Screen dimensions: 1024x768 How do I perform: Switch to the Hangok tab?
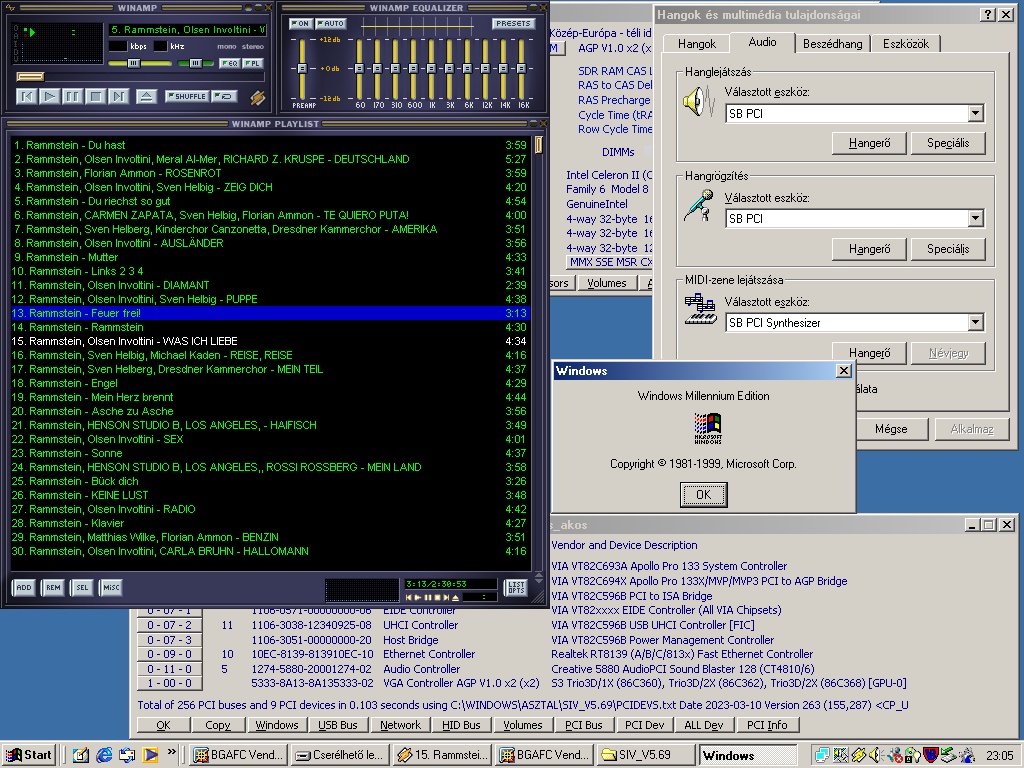[697, 44]
